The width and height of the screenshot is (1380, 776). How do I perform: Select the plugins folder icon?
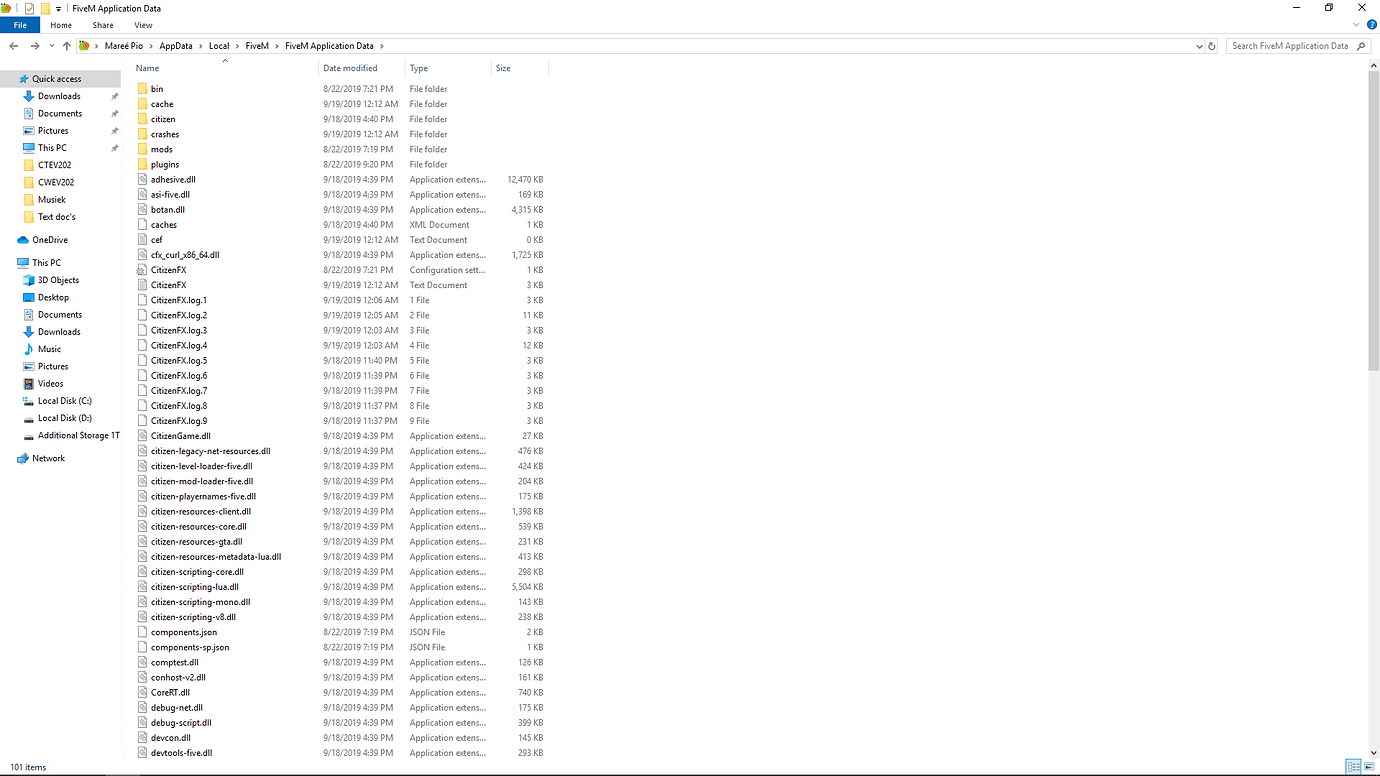pyautogui.click(x=142, y=164)
